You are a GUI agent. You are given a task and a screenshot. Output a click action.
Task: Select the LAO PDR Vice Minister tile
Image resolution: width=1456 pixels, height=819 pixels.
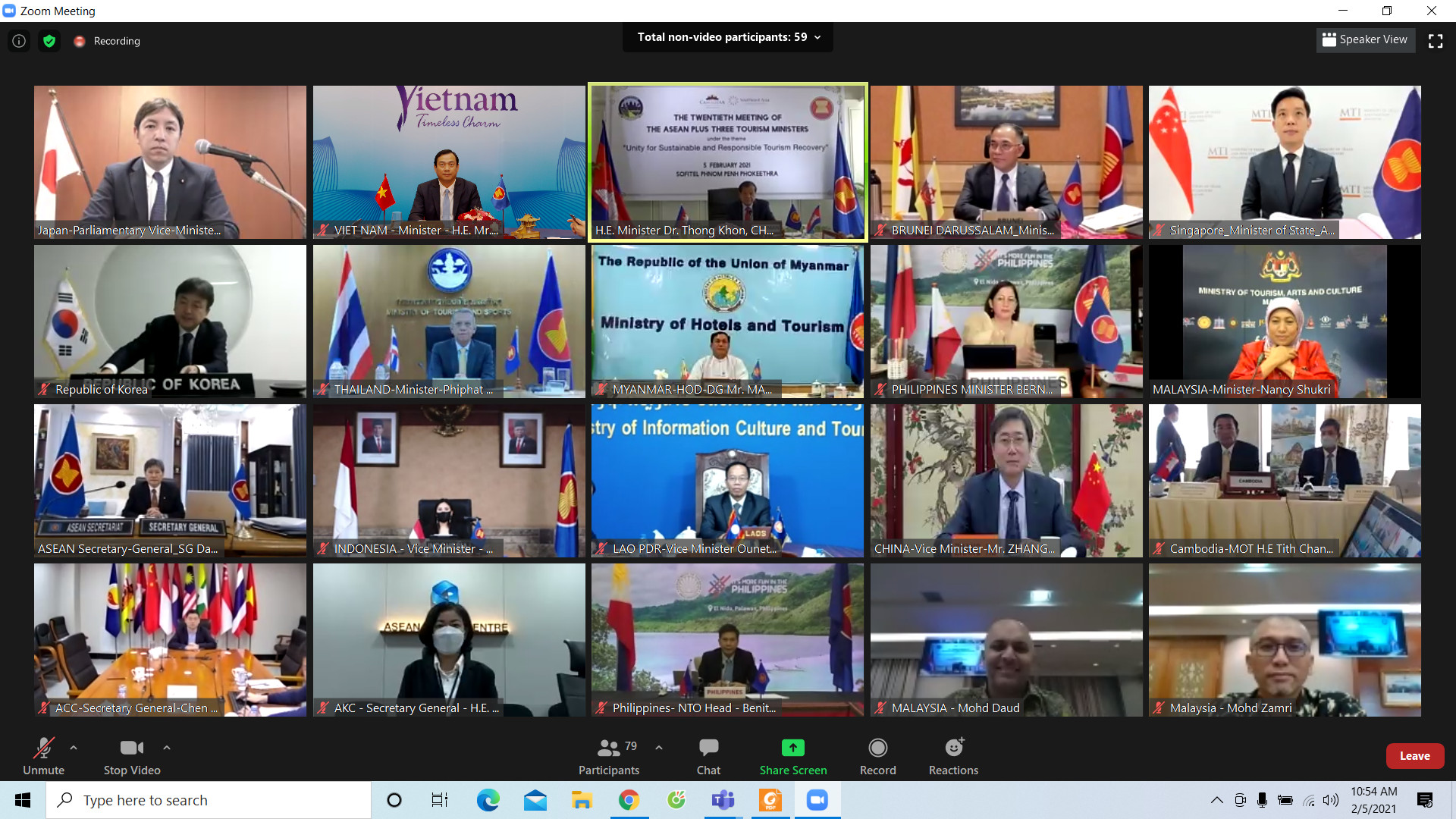[728, 481]
